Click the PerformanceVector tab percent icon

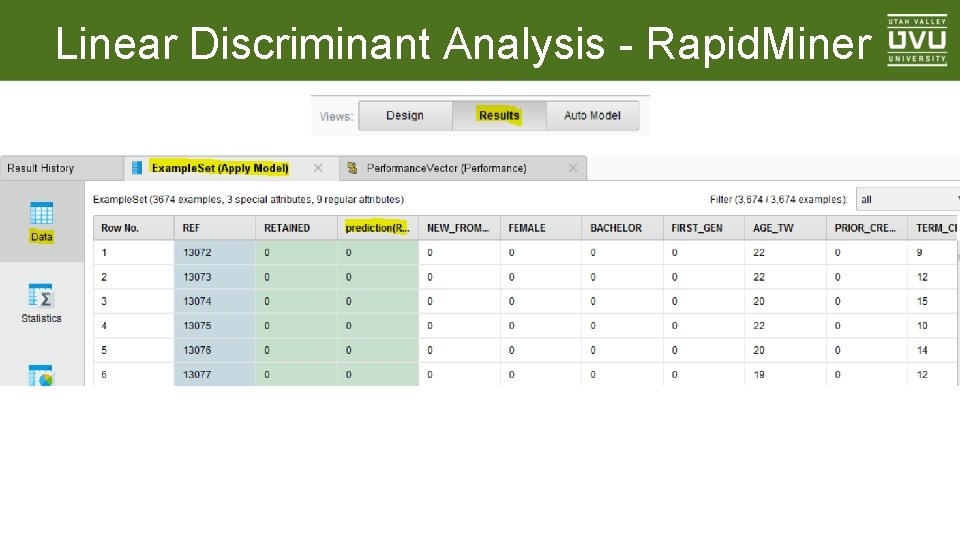click(x=352, y=168)
